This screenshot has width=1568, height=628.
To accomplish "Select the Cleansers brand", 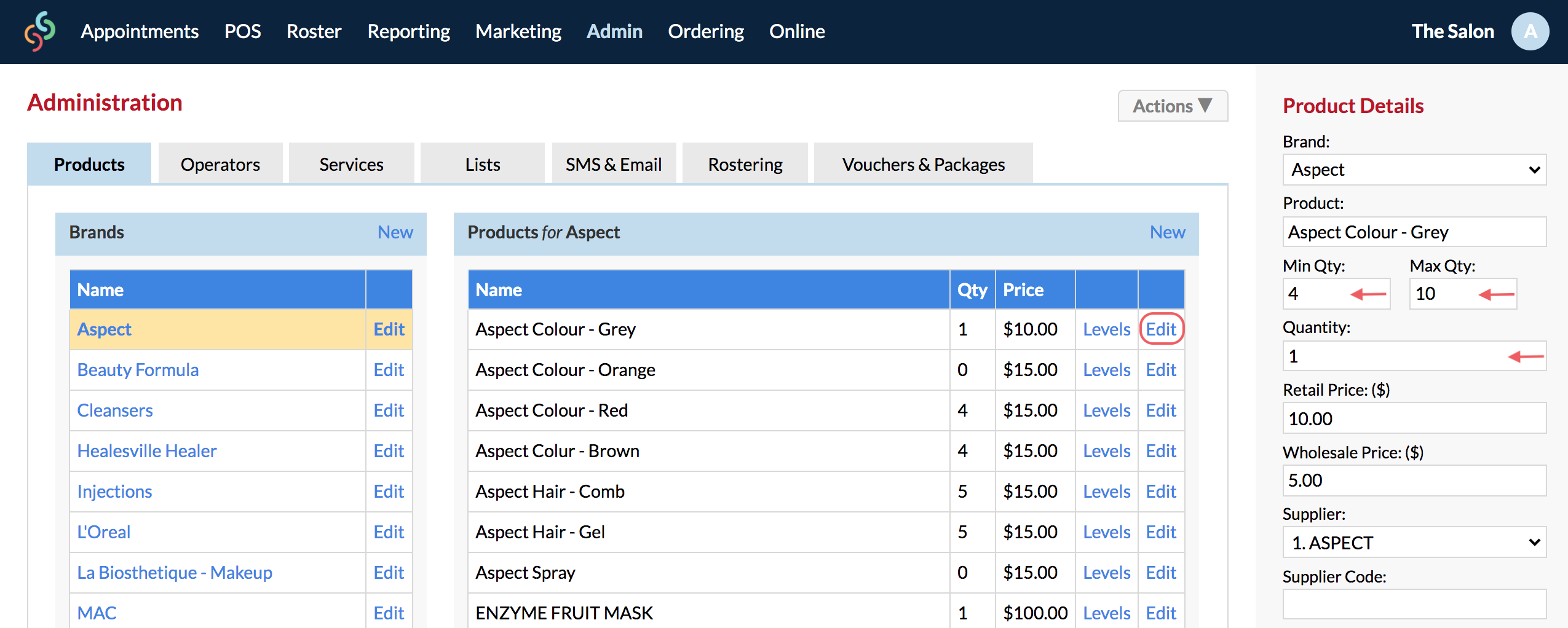I will pyautogui.click(x=115, y=410).
